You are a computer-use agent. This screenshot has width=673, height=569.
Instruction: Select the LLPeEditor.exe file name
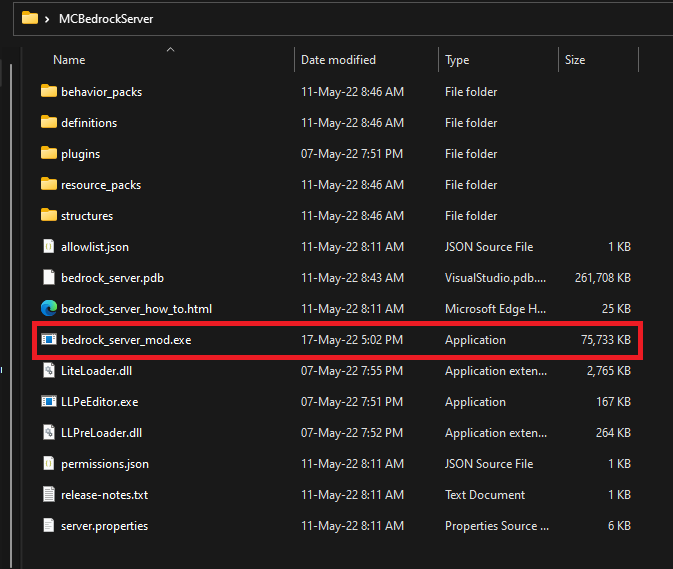click(x=100, y=402)
